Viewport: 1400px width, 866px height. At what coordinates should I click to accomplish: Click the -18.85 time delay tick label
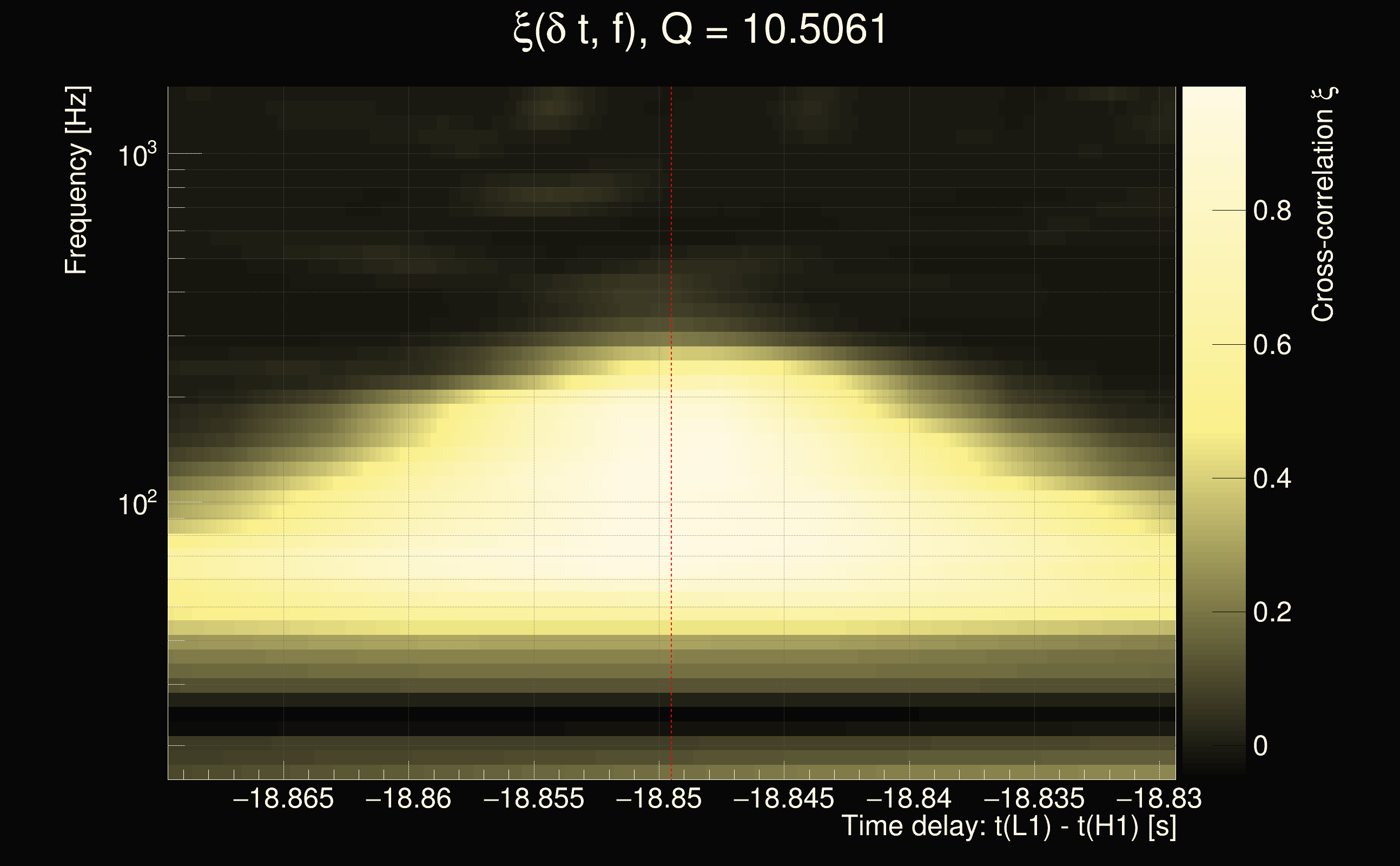[658, 798]
